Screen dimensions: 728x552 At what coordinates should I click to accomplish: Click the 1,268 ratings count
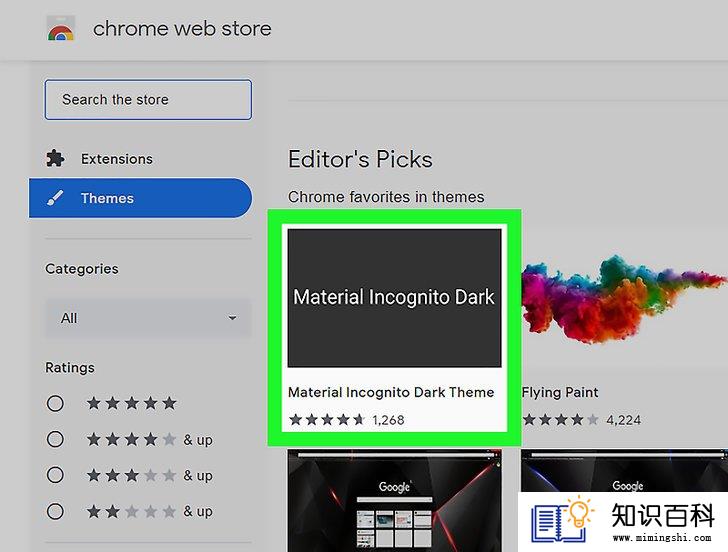click(388, 420)
